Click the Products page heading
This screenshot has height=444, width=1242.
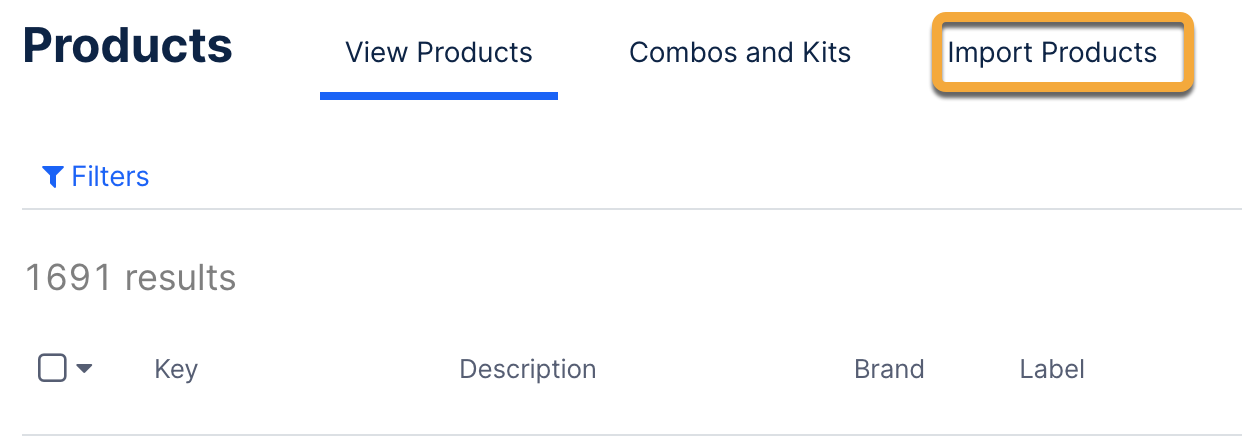(127, 46)
